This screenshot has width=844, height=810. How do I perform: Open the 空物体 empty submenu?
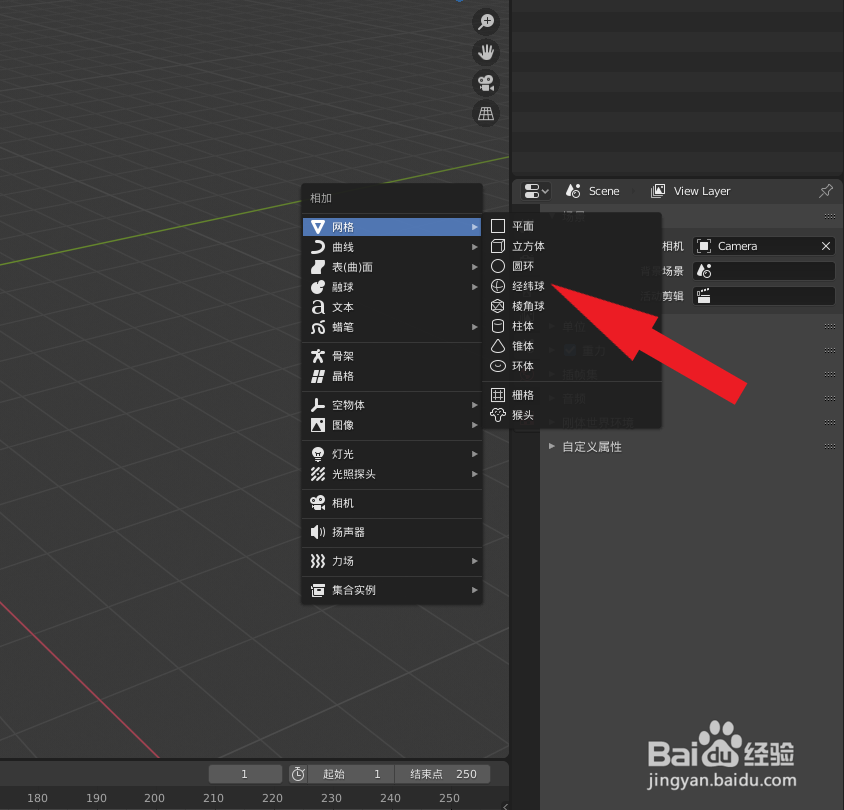pyautogui.click(x=392, y=405)
